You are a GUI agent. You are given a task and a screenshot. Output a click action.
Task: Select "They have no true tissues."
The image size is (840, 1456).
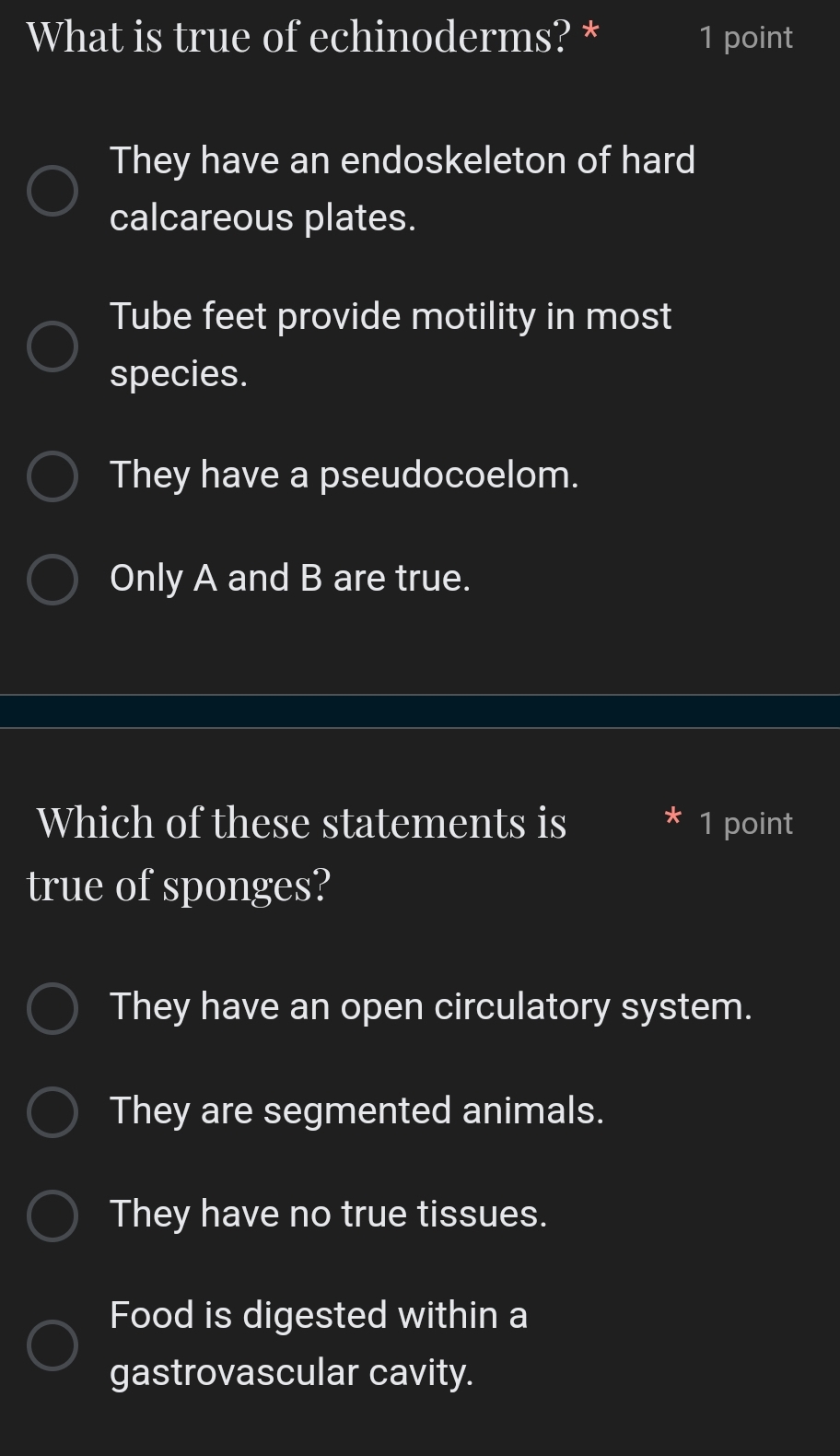click(52, 1215)
